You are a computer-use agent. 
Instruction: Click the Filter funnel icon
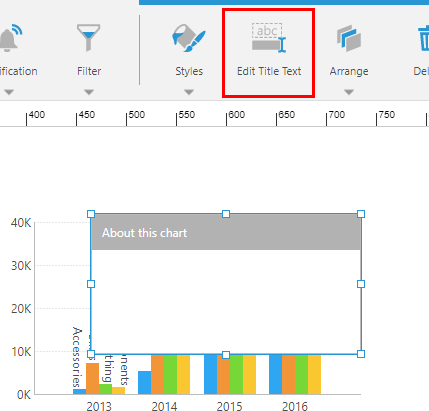pyautogui.click(x=88, y=38)
